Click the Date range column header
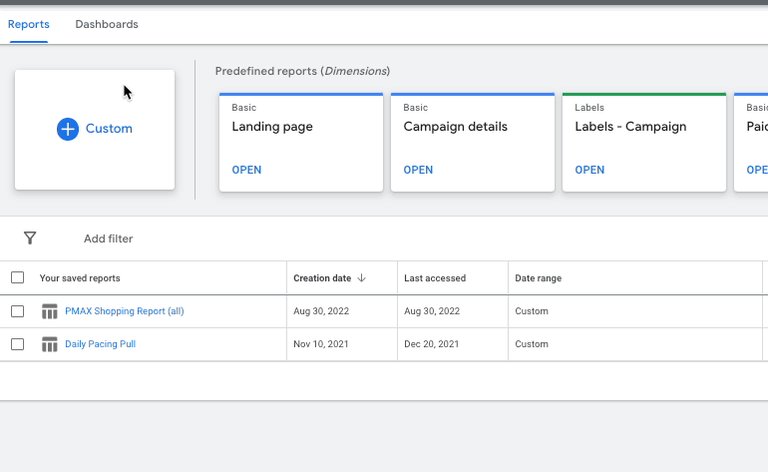 point(538,278)
